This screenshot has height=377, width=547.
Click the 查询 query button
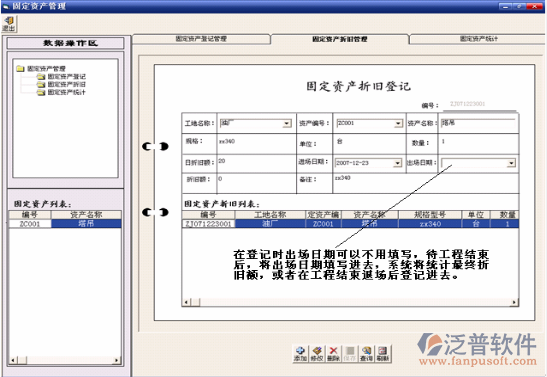coord(366,353)
